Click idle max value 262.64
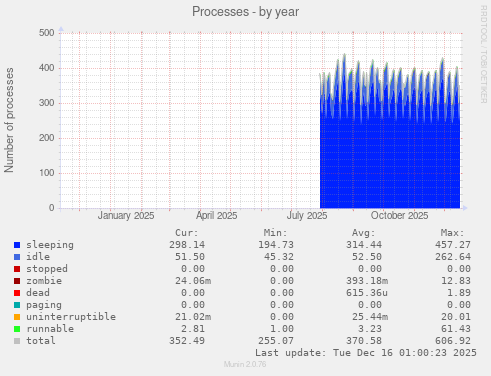 pyautogui.click(x=453, y=257)
